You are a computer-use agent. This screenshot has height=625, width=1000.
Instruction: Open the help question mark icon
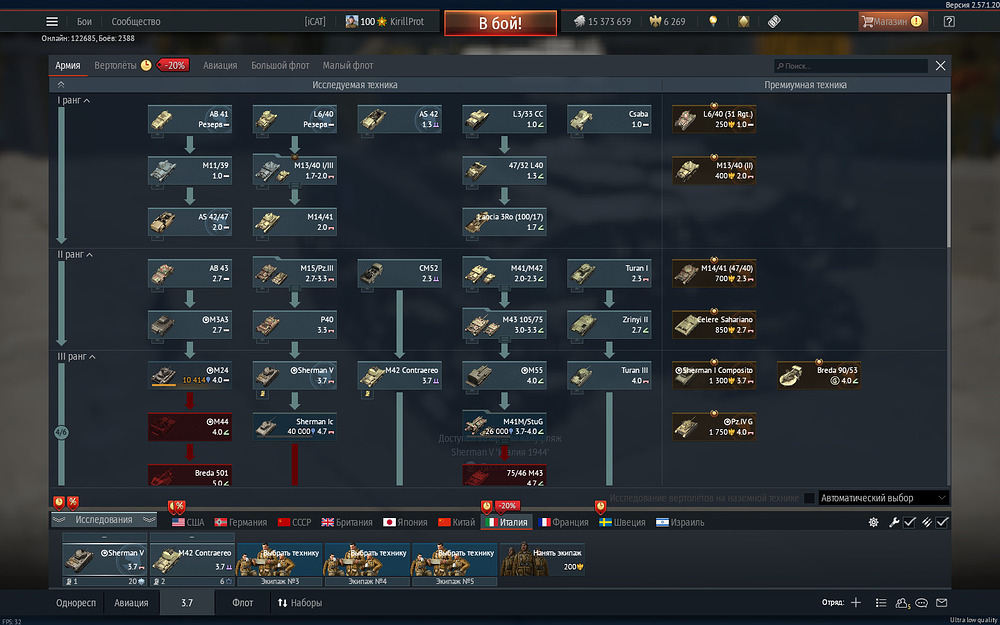[x=949, y=22]
